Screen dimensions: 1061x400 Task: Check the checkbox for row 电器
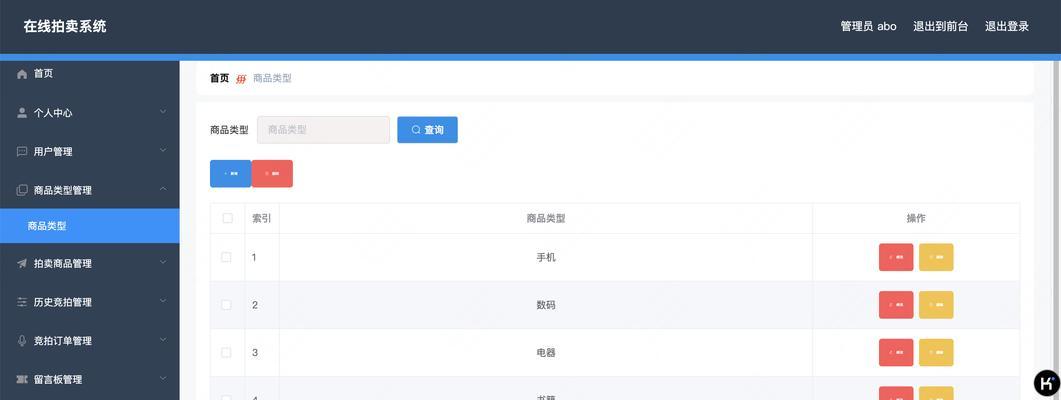pyautogui.click(x=226, y=353)
